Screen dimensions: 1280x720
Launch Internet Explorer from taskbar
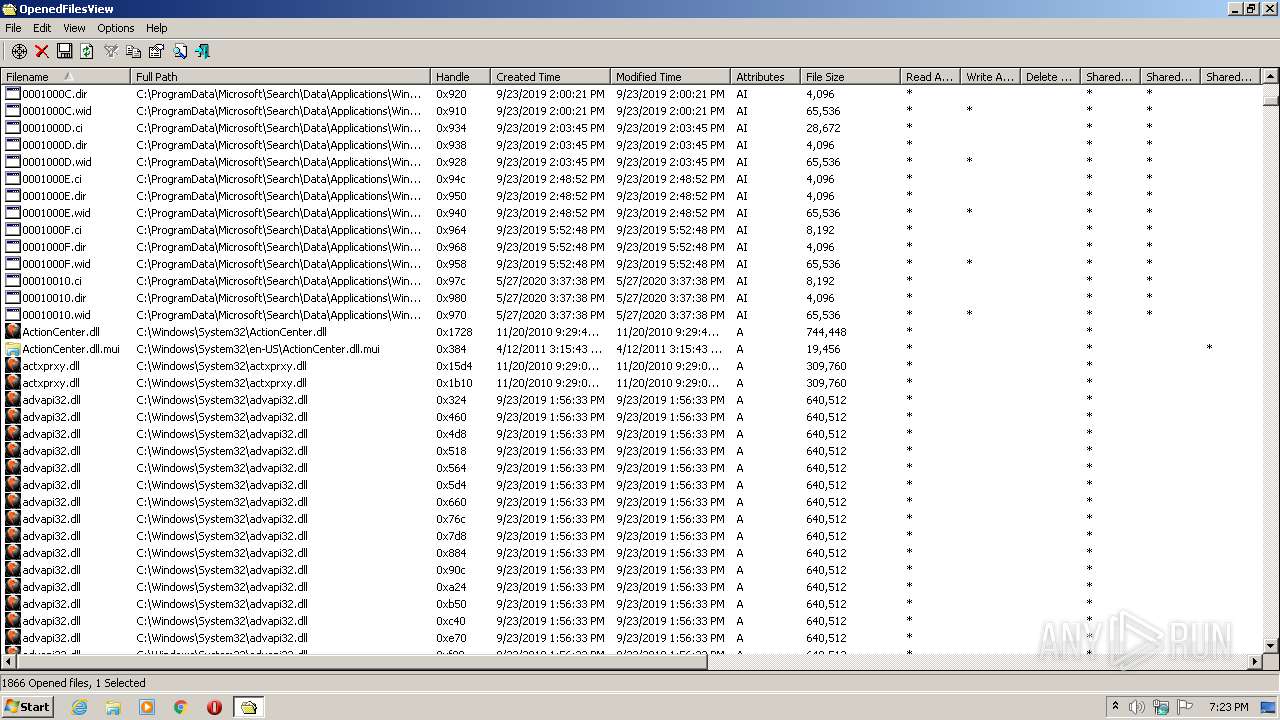tap(79, 707)
